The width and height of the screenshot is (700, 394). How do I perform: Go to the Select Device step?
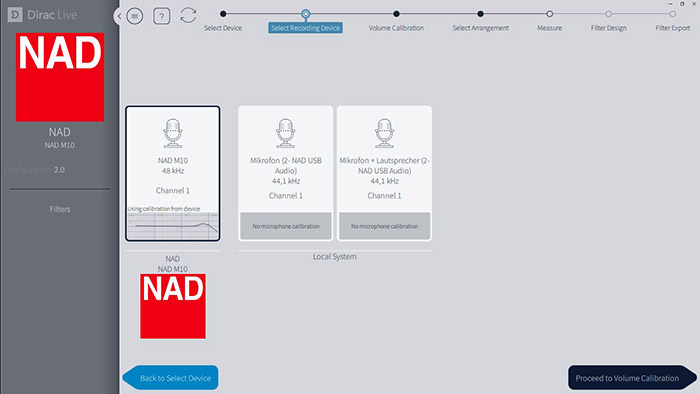pyautogui.click(x=223, y=14)
